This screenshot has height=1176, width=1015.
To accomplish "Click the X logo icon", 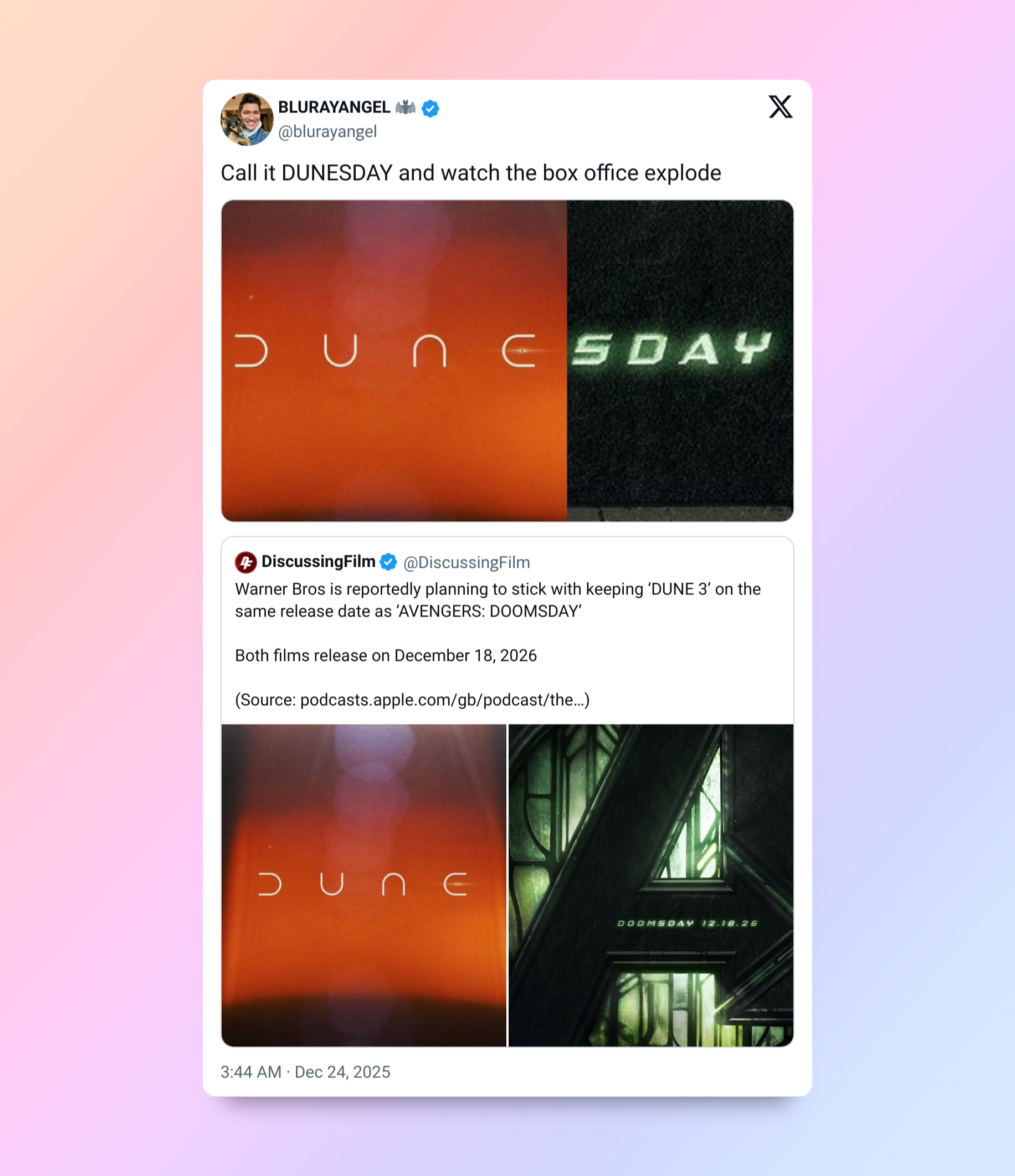I will click(x=780, y=107).
